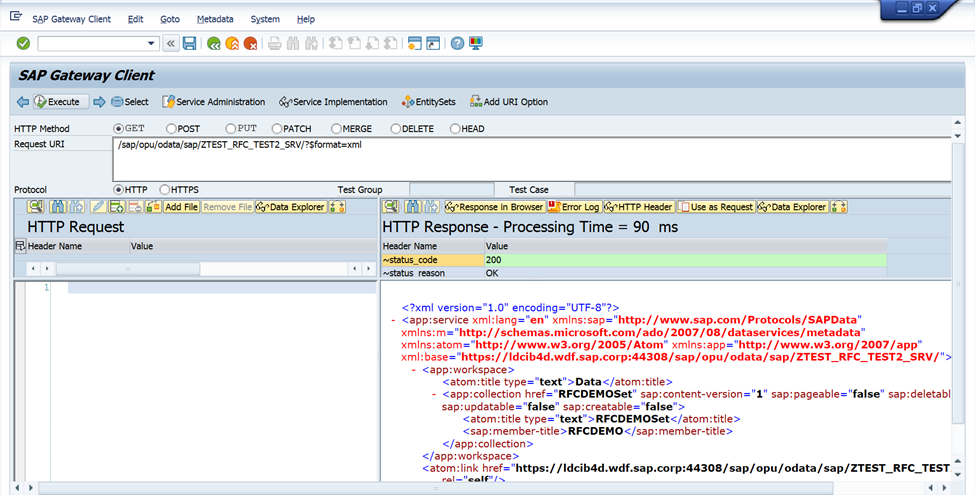Click the Generate Shortcut icon

pos(433,44)
